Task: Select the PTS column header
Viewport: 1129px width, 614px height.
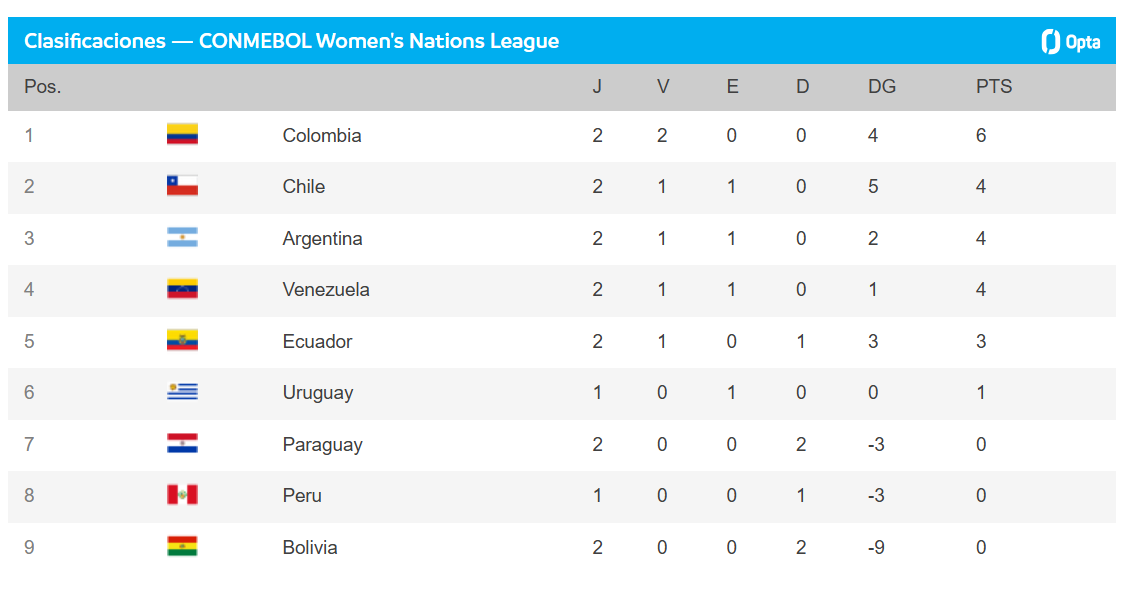Action: click(993, 87)
